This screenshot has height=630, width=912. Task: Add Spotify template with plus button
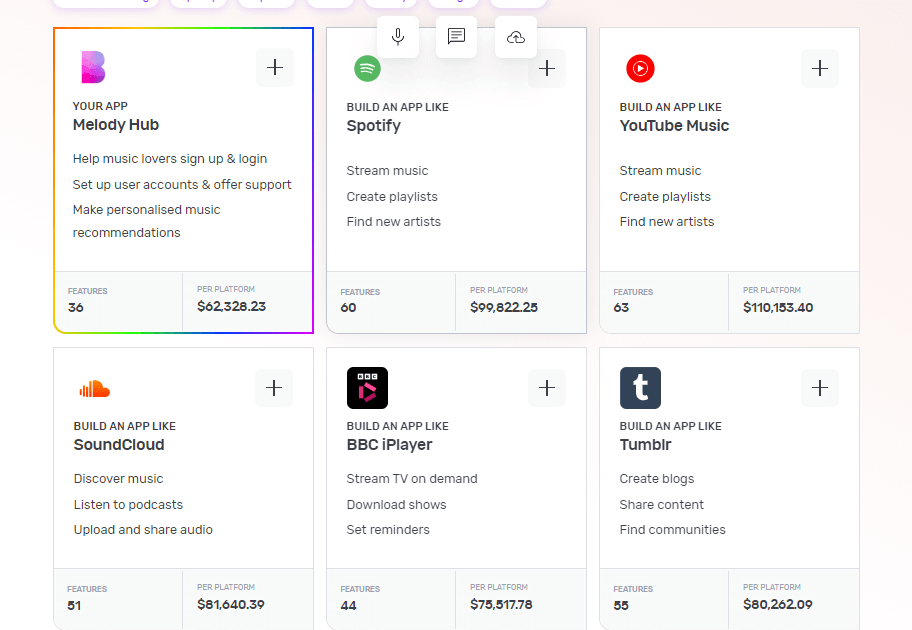pos(547,69)
